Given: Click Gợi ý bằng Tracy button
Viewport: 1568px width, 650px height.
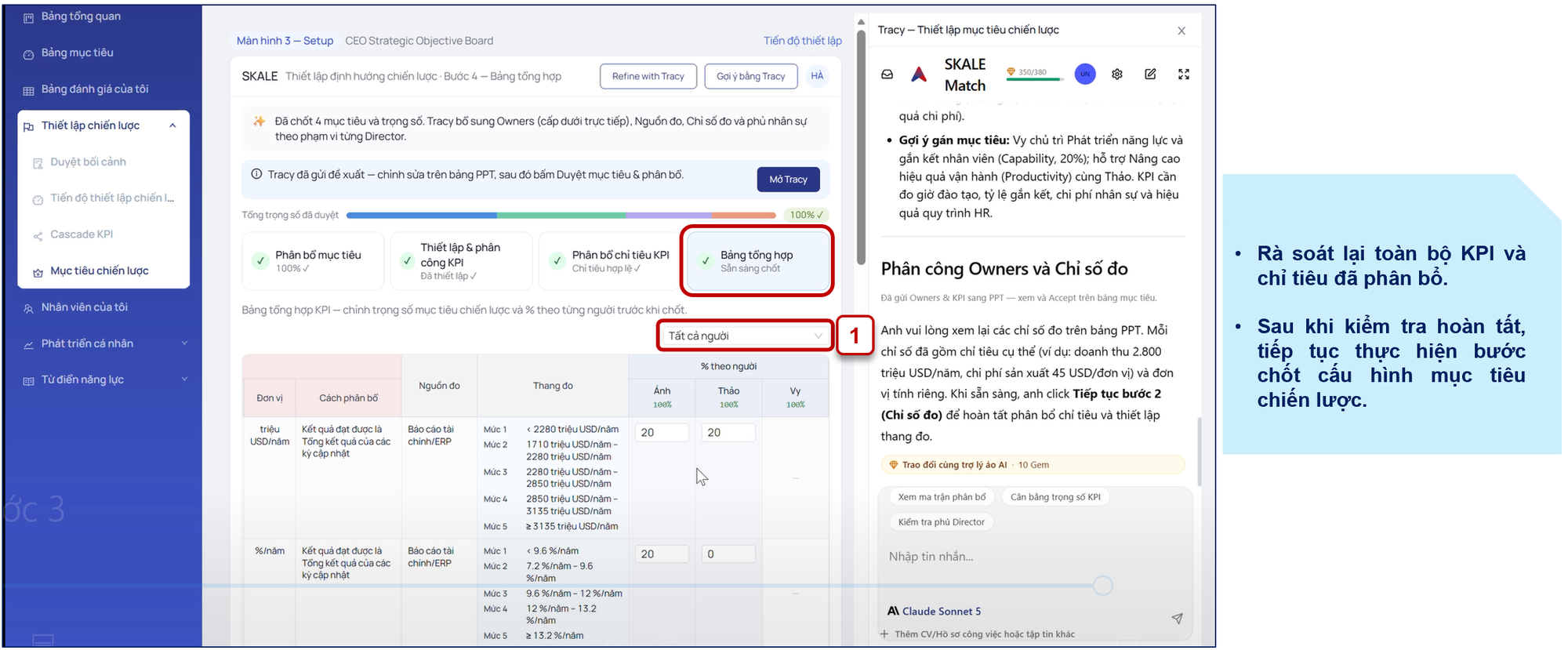Looking at the screenshot, I should (x=751, y=76).
